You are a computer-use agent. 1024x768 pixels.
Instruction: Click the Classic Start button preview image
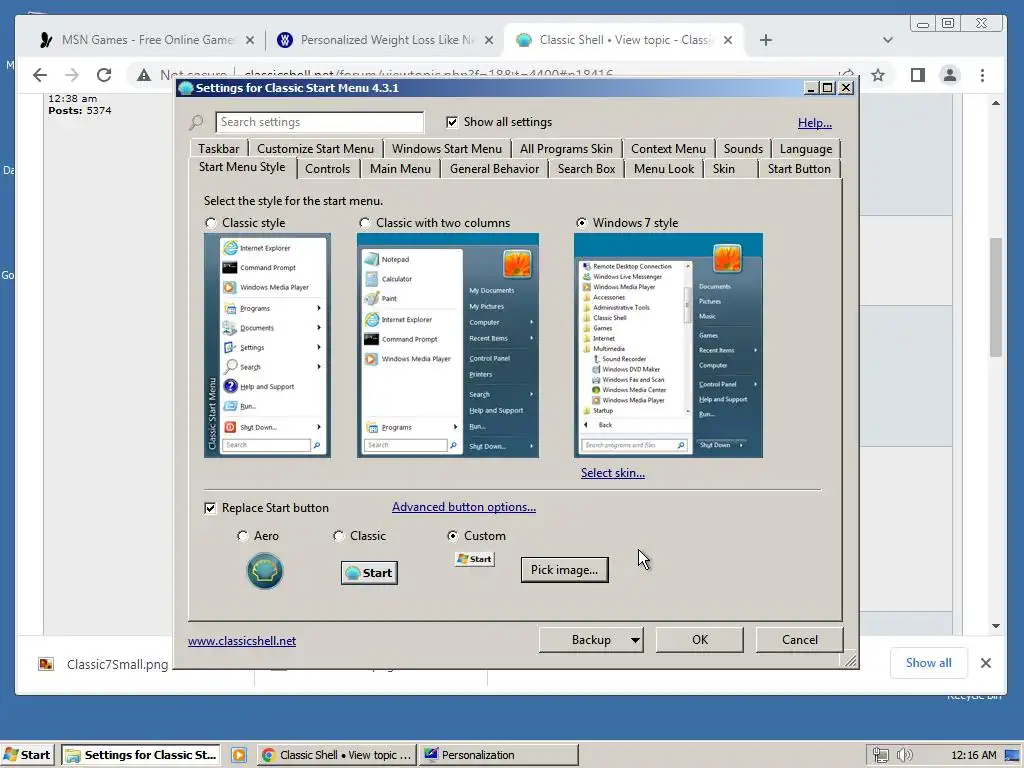(x=369, y=573)
